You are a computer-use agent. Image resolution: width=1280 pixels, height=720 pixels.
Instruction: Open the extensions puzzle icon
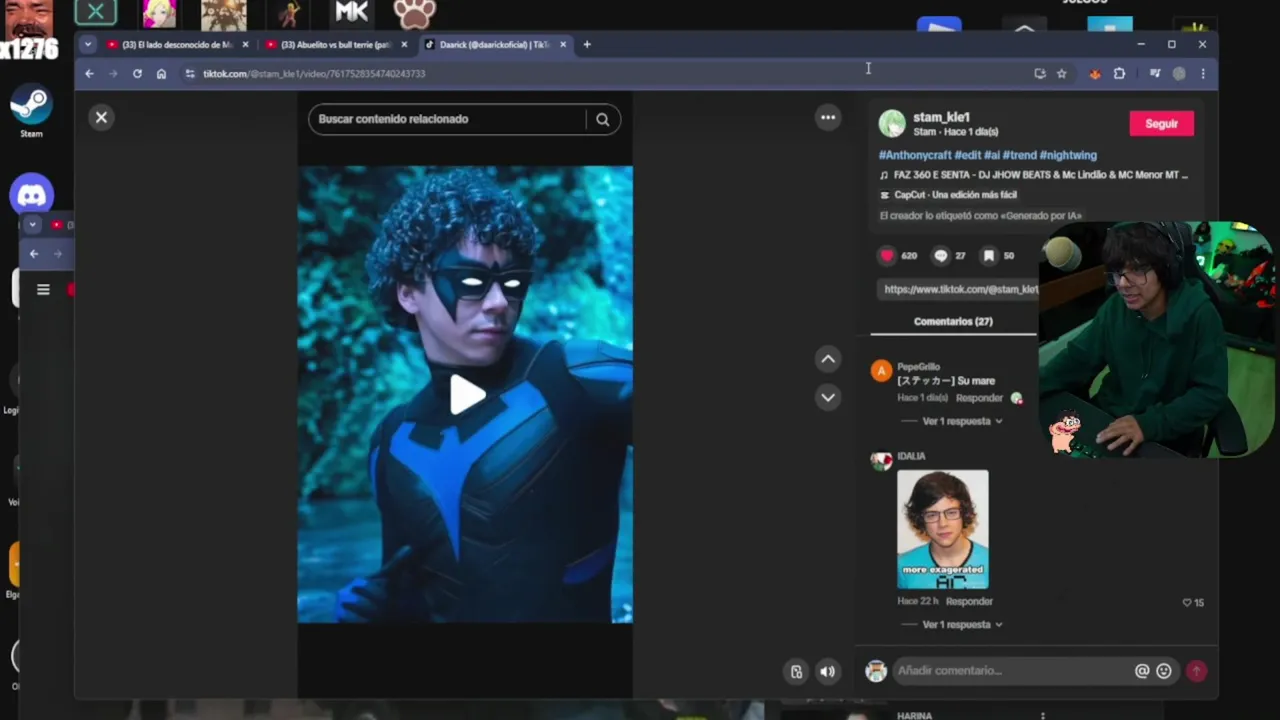coord(1119,73)
